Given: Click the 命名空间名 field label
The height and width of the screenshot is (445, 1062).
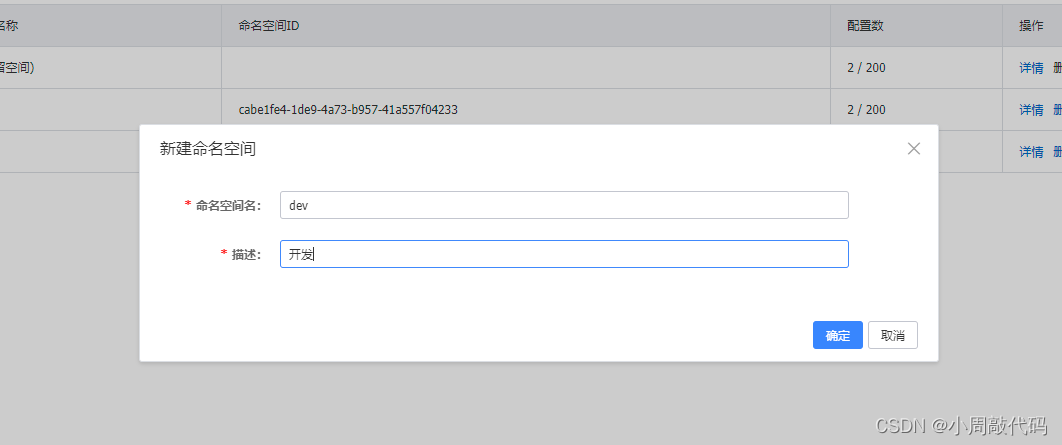Looking at the screenshot, I should [228, 205].
